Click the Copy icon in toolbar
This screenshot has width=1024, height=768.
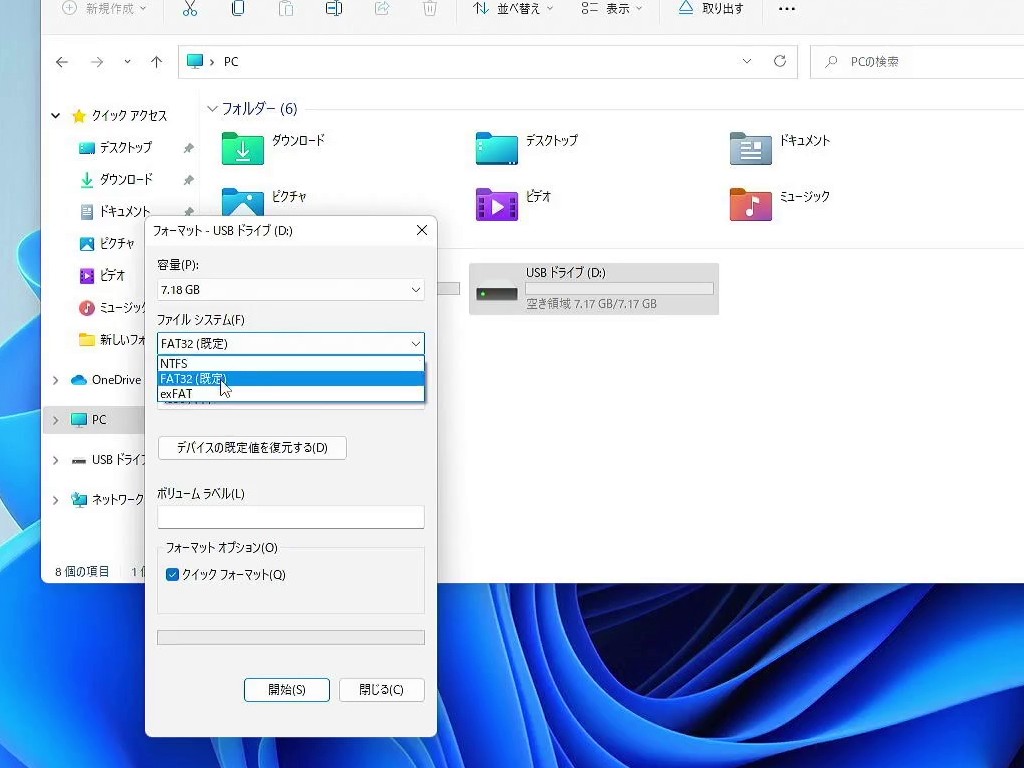coord(238,9)
